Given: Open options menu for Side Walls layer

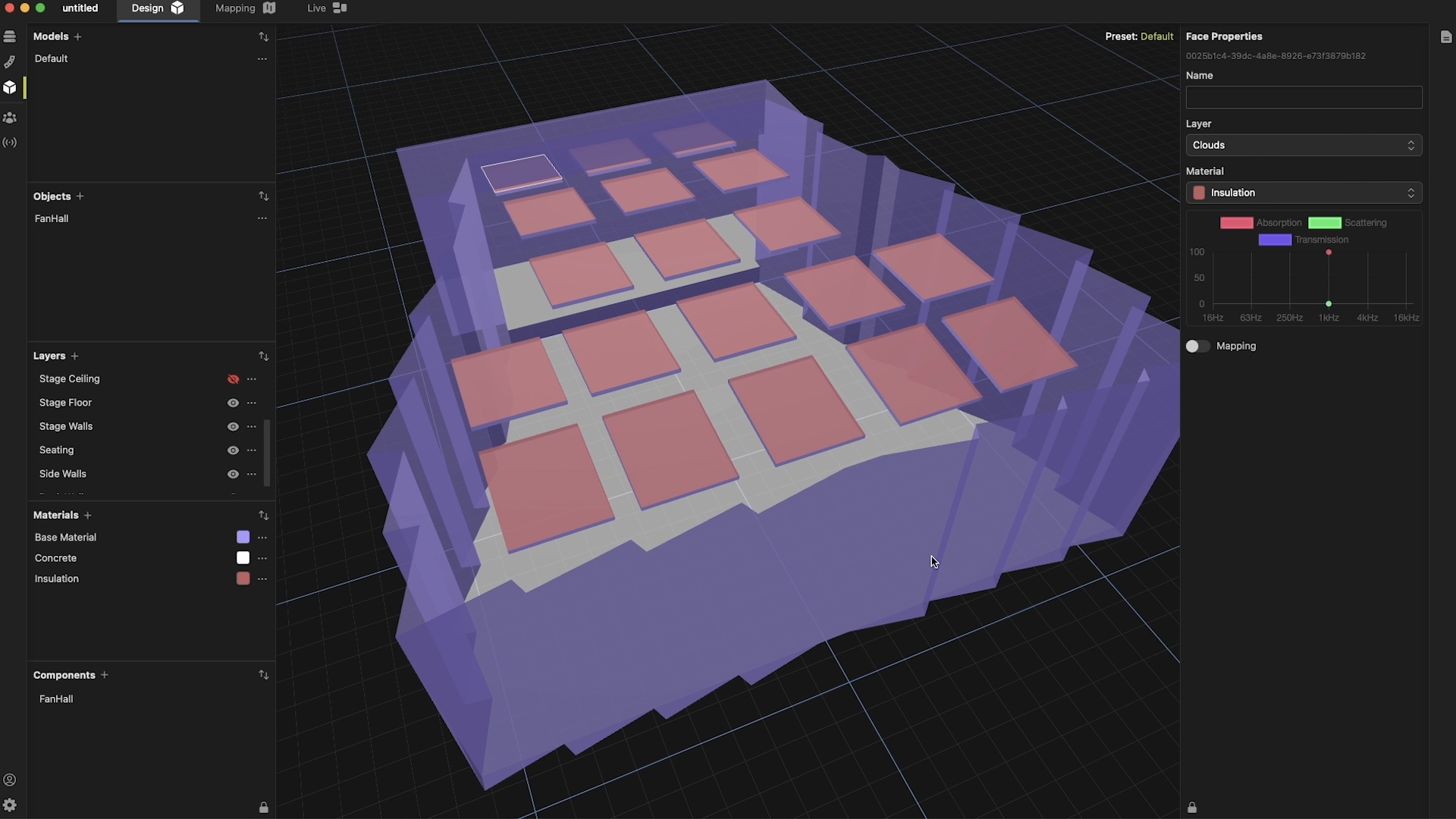Looking at the screenshot, I should click(x=252, y=474).
